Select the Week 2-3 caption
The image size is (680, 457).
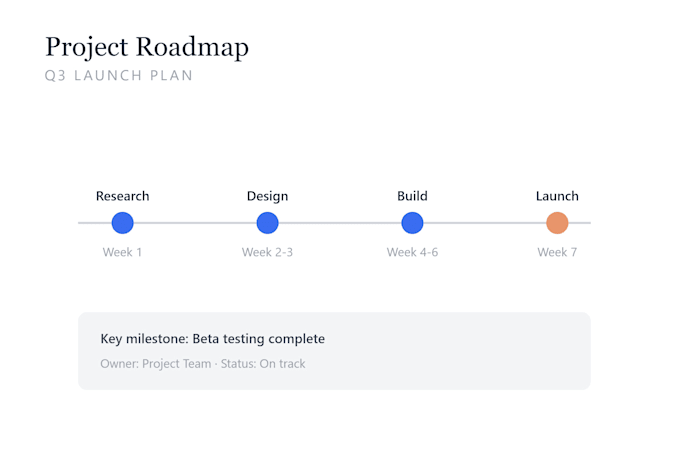[x=268, y=252]
